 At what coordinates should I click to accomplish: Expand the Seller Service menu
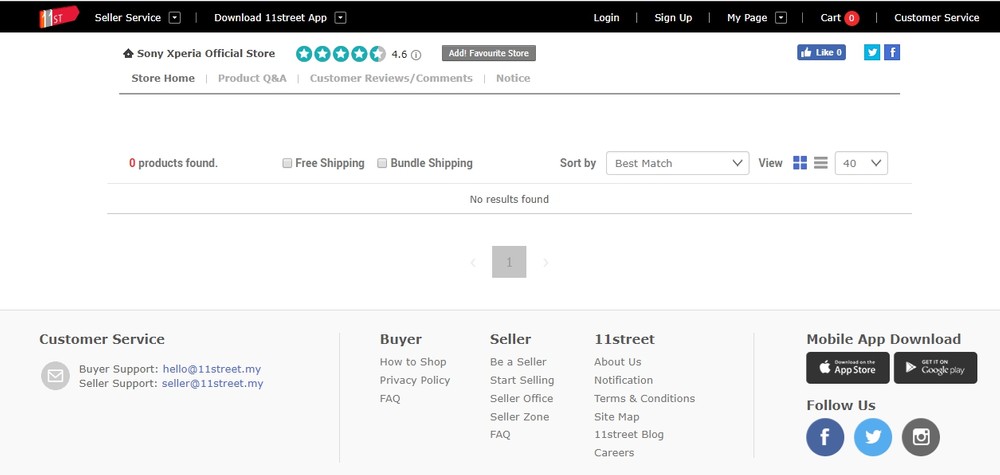[x=174, y=17]
